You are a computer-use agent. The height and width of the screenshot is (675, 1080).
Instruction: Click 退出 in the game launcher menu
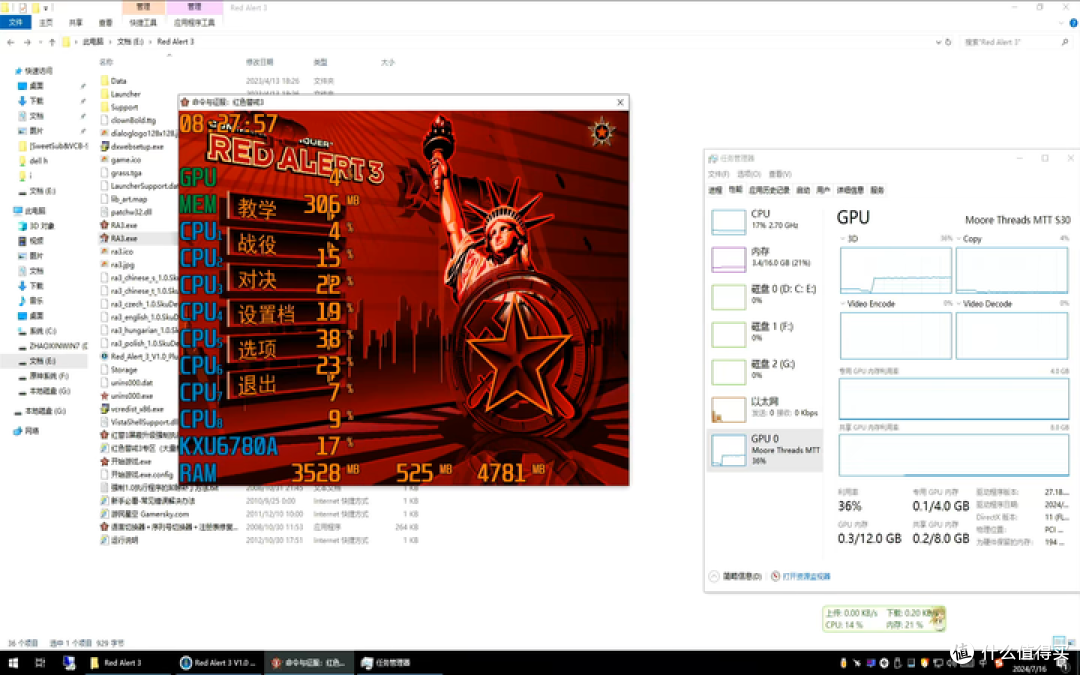pos(258,386)
